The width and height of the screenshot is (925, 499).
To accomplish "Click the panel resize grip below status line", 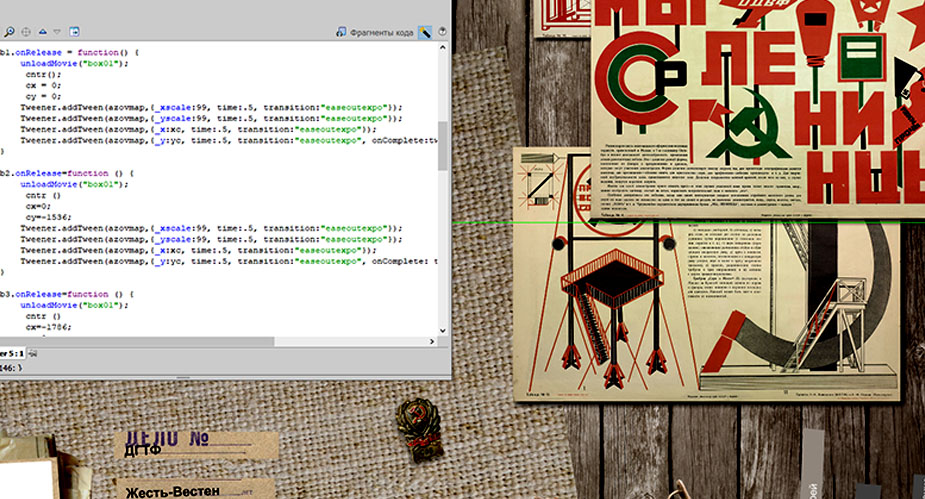I will click(x=183, y=377).
